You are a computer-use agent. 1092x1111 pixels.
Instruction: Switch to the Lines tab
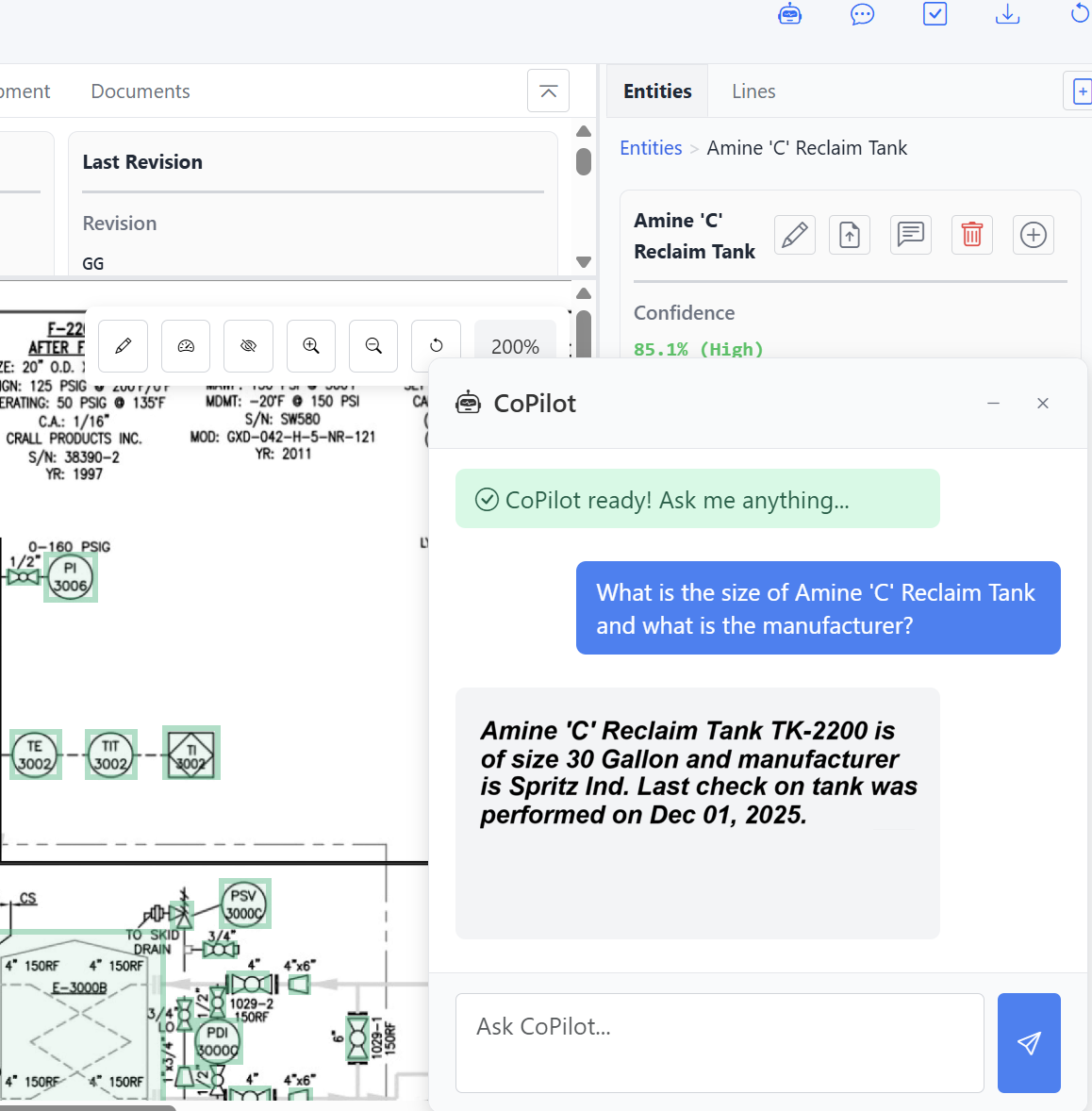click(x=753, y=91)
